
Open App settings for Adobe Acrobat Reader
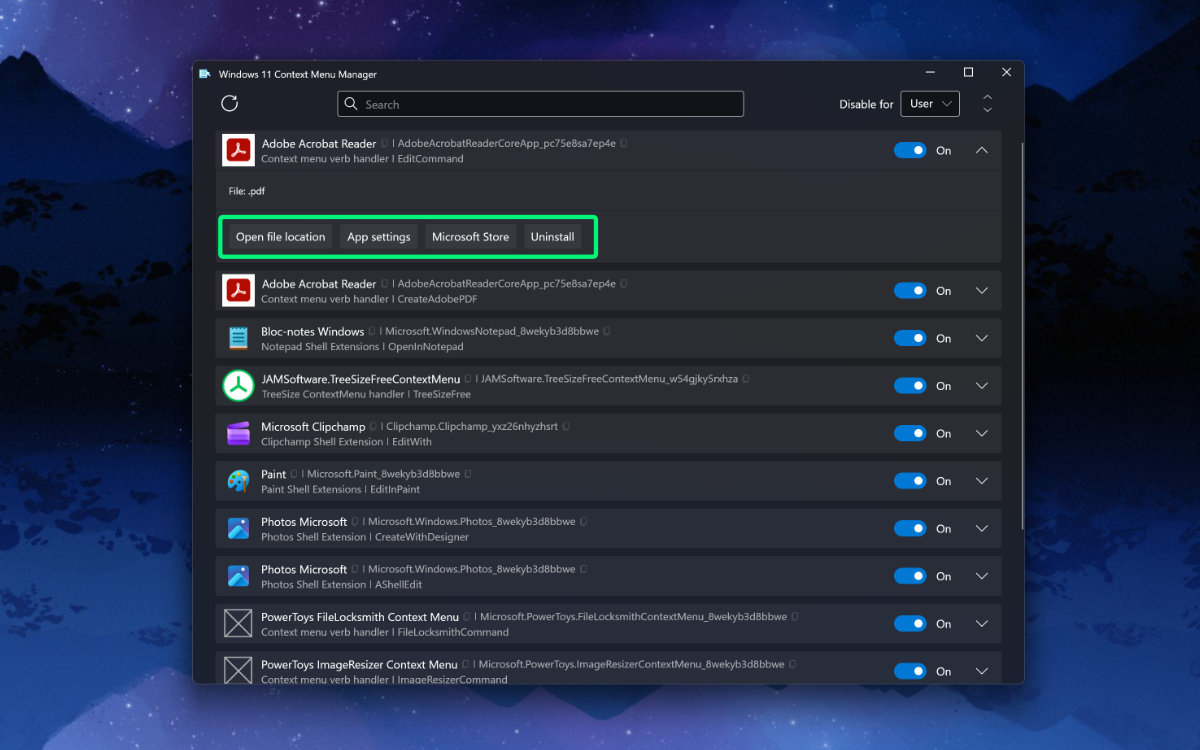[378, 236]
